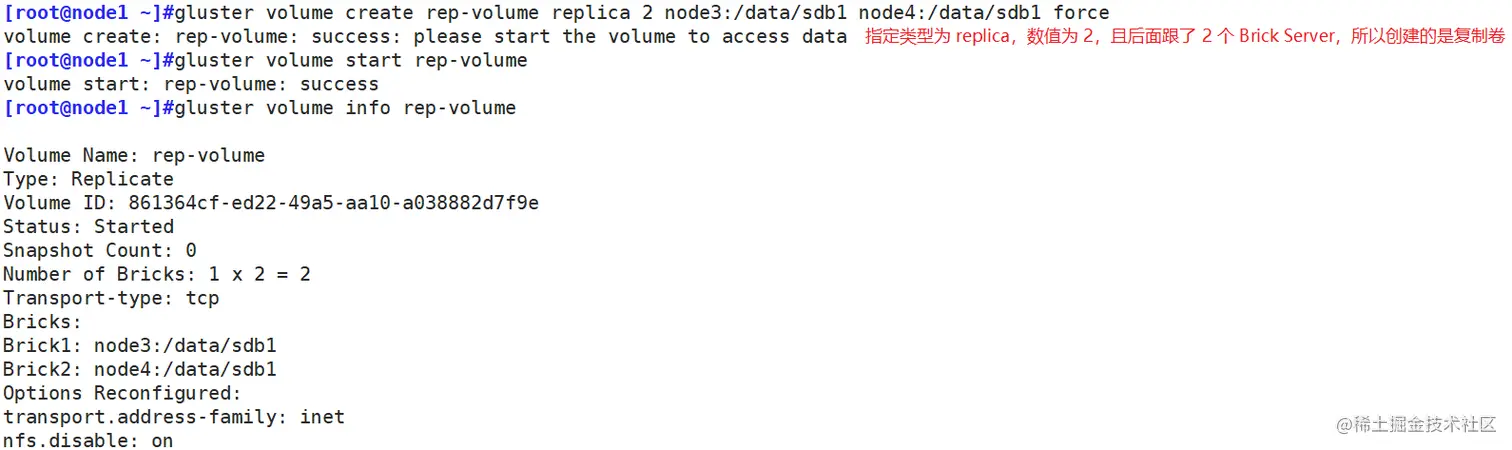This screenshot has height=450, width=1512.
Task: Click the 'Bricks:' heading line
Action: 43,322
